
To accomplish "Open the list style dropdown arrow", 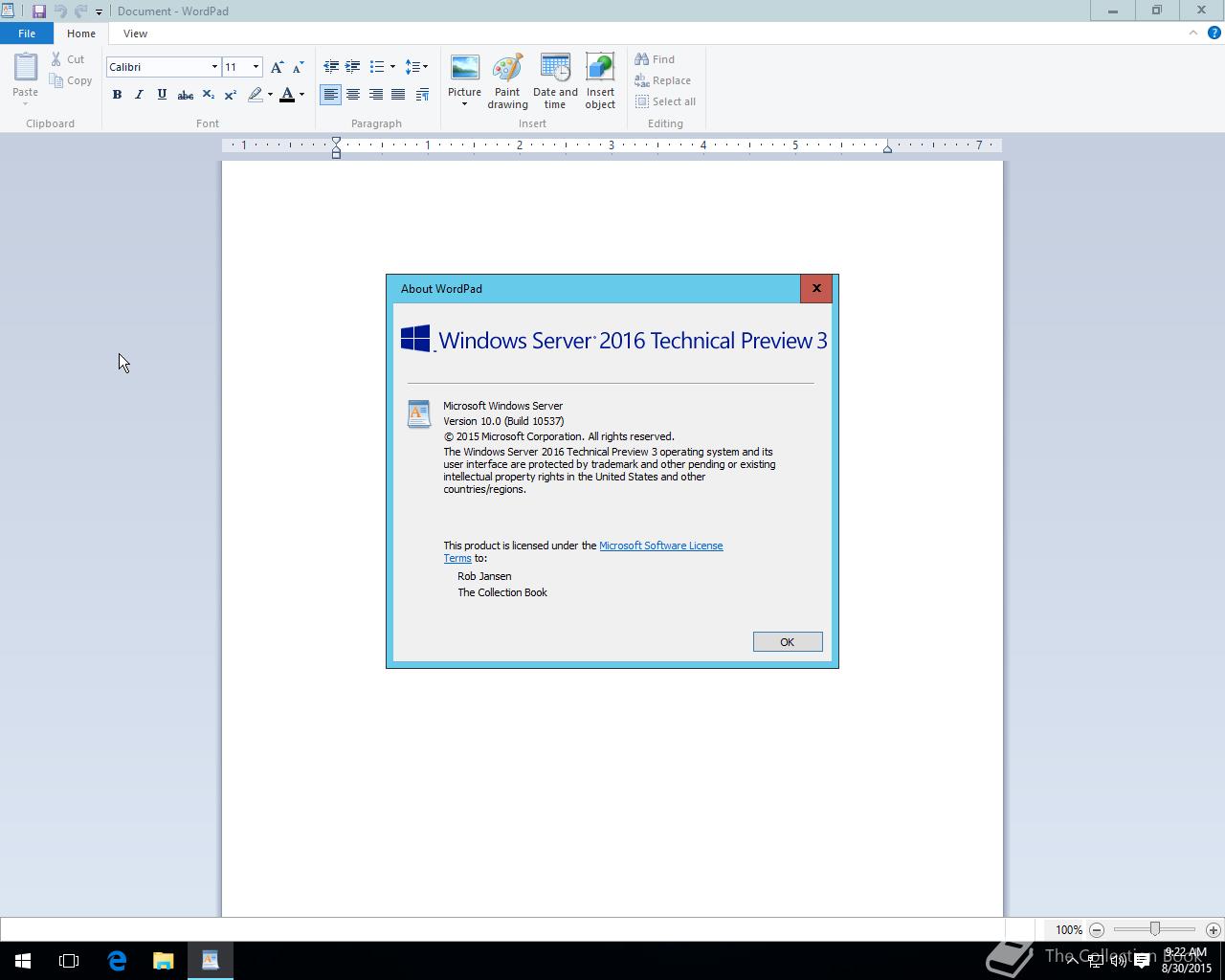I will tap(392, 67).
